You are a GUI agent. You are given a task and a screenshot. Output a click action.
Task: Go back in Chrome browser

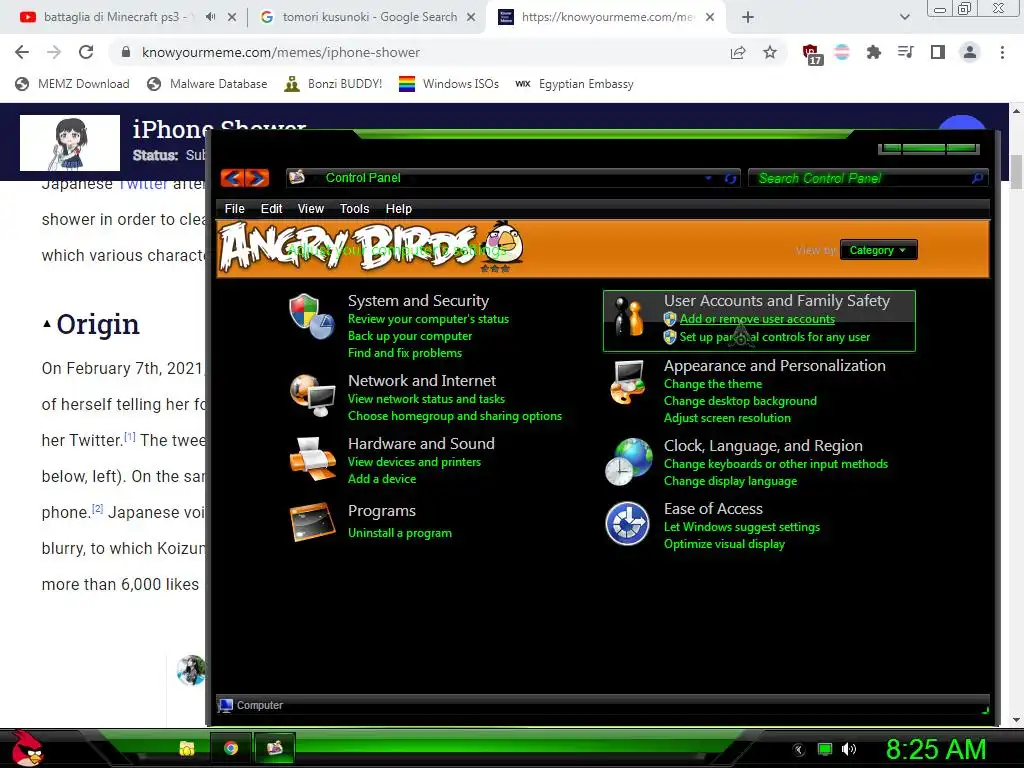coord(22,52)
